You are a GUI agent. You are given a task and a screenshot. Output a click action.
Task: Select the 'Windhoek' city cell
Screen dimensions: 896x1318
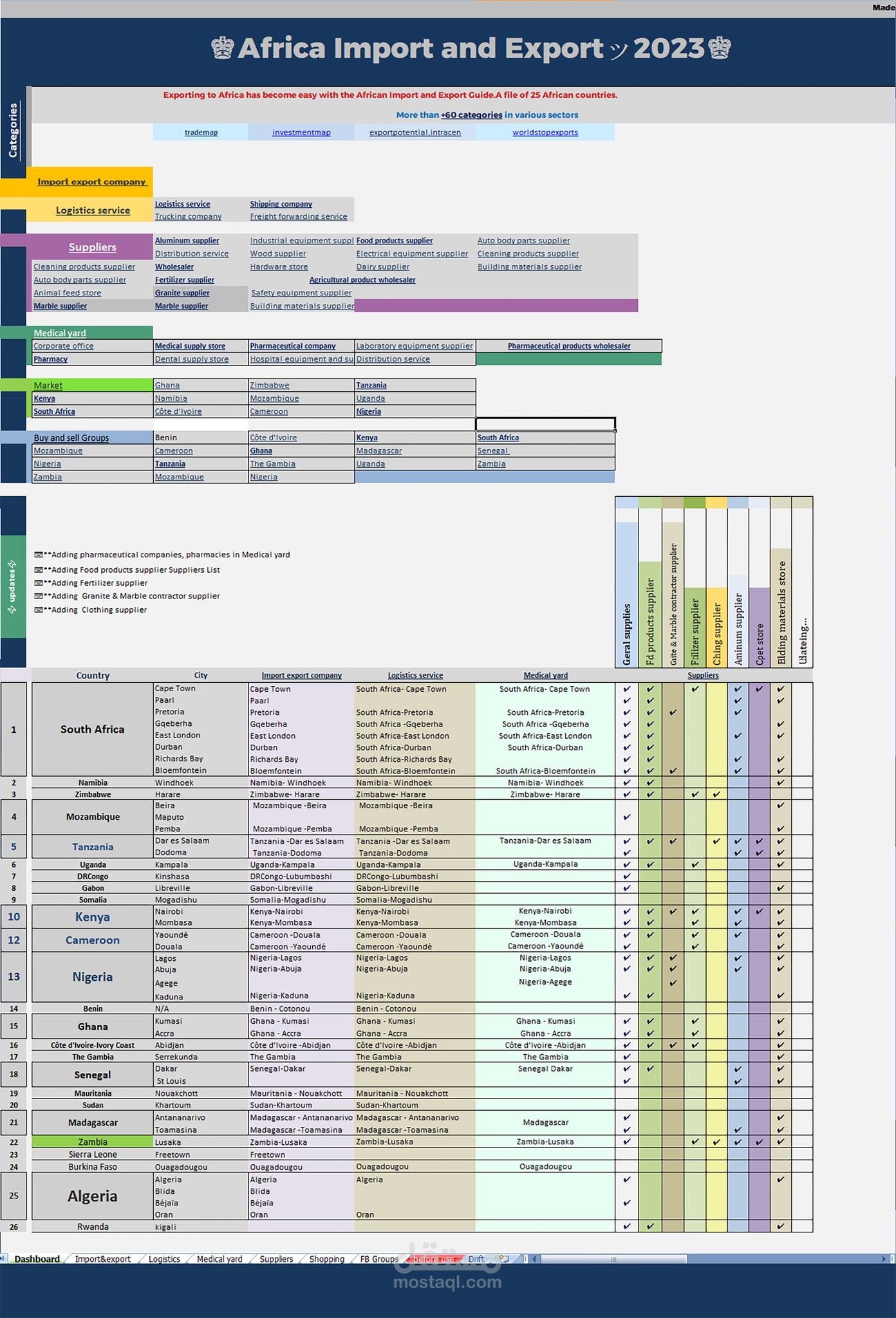pos(201,783)
